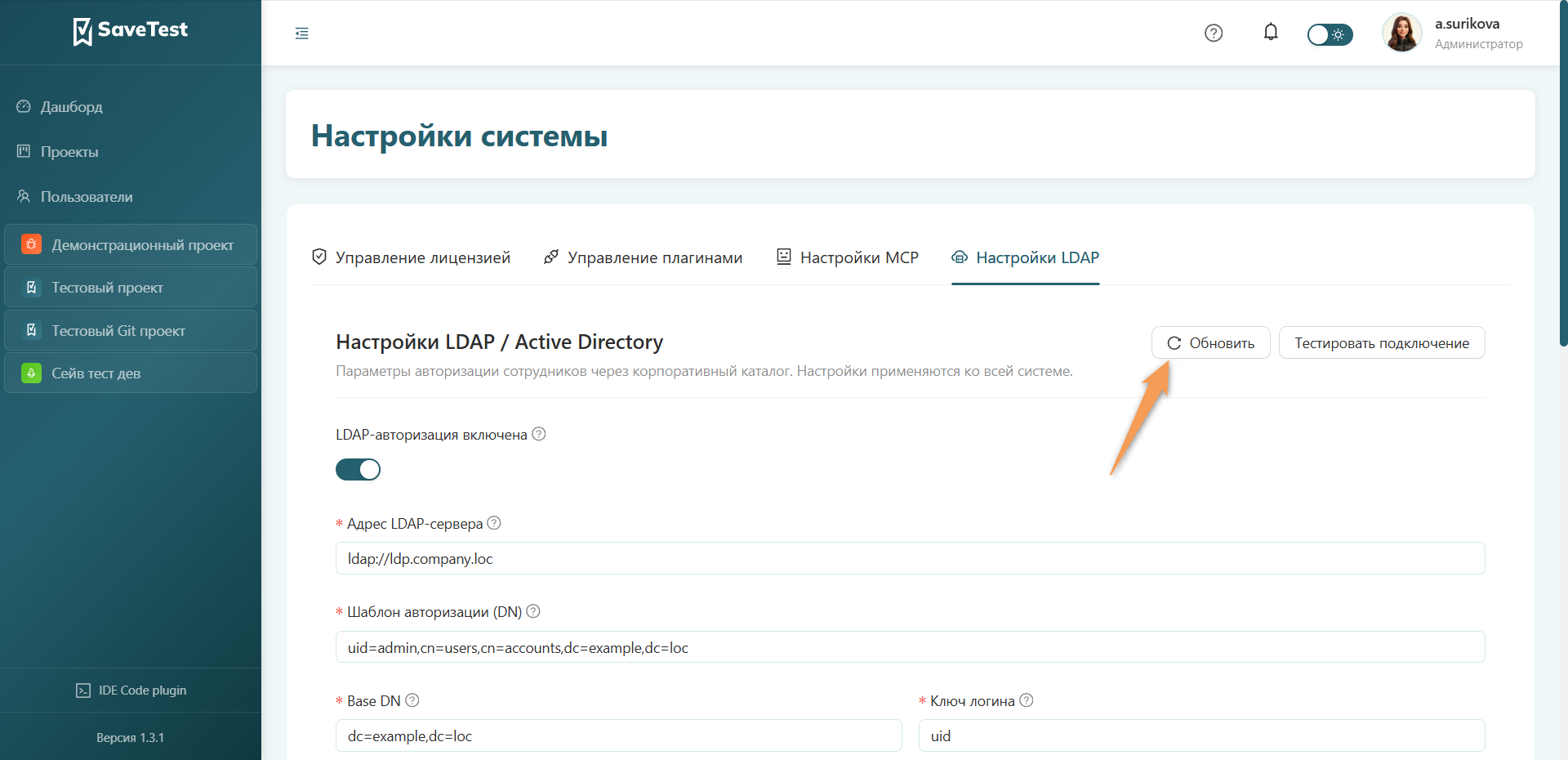This screenshot has width=1568, height=760.
Task: Show hint for LDAP-авторизация включена
Action: point(539,434)
